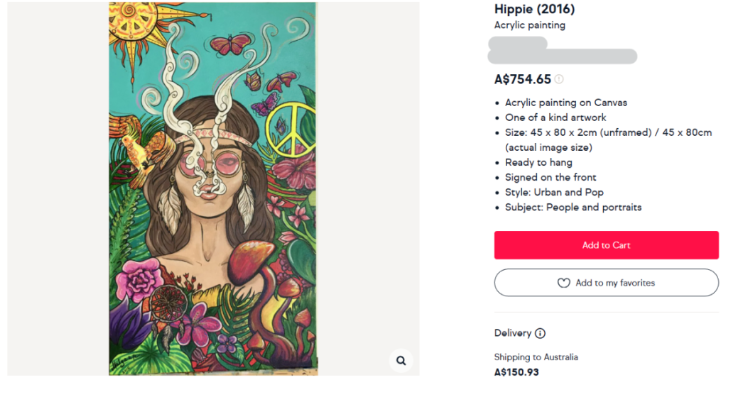Image resolution: width=737 pixels, height=395 pixels.
Task: Add the painting to cart
Action: coord(606,245)
